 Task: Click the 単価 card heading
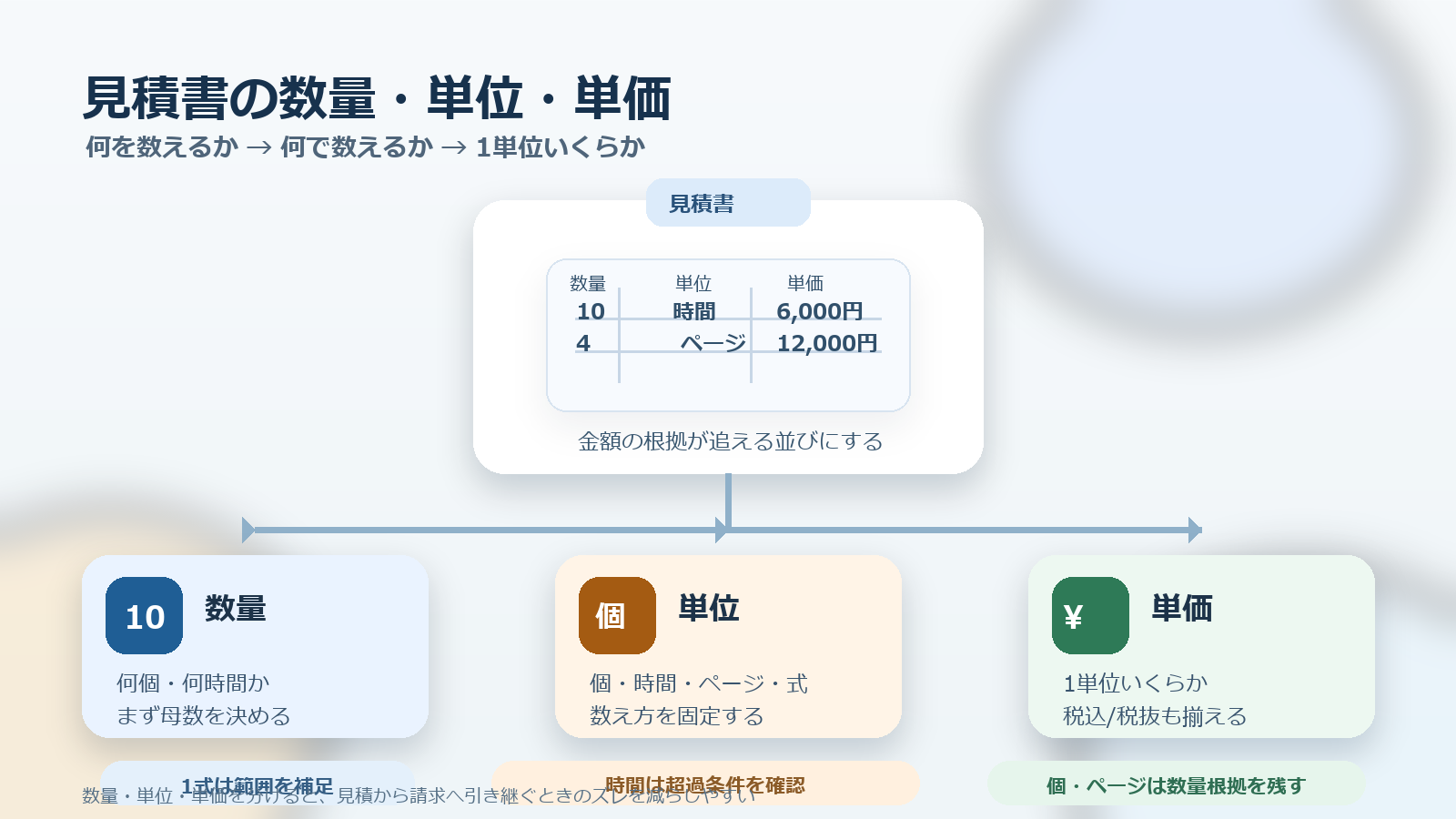[1182, 608]
